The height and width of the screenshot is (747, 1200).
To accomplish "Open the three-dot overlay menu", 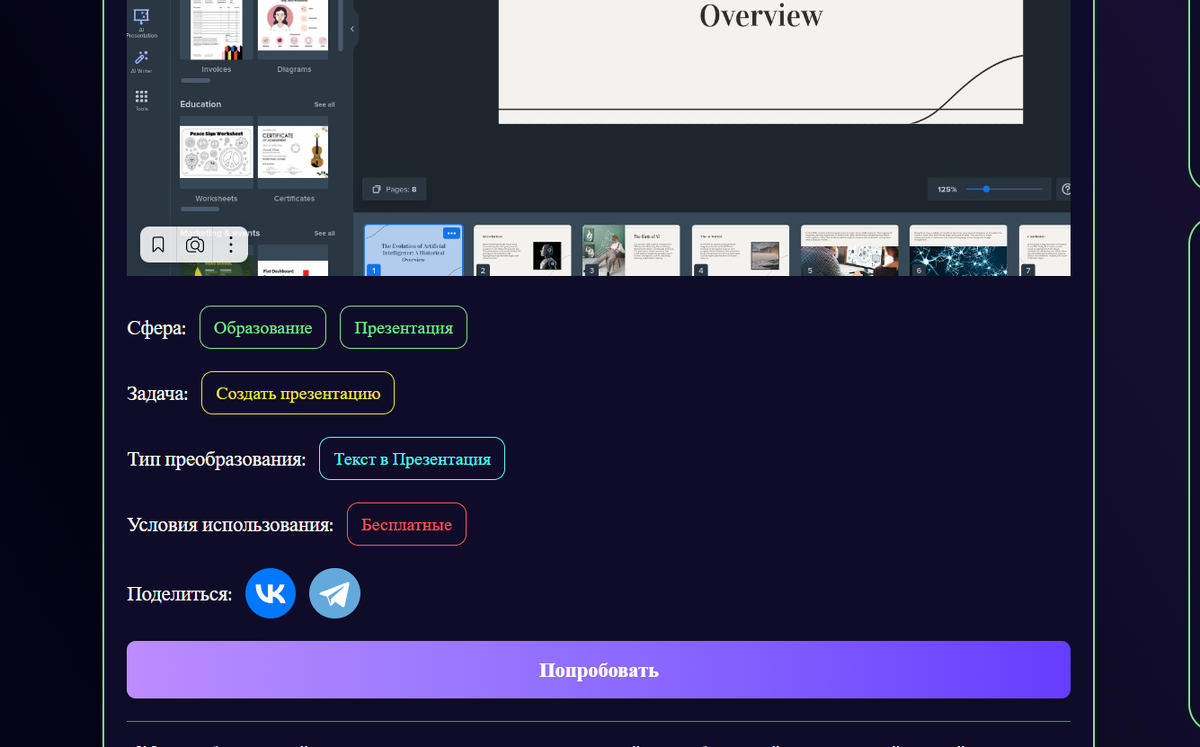I will pyautogui.click(x=231, y=244).
